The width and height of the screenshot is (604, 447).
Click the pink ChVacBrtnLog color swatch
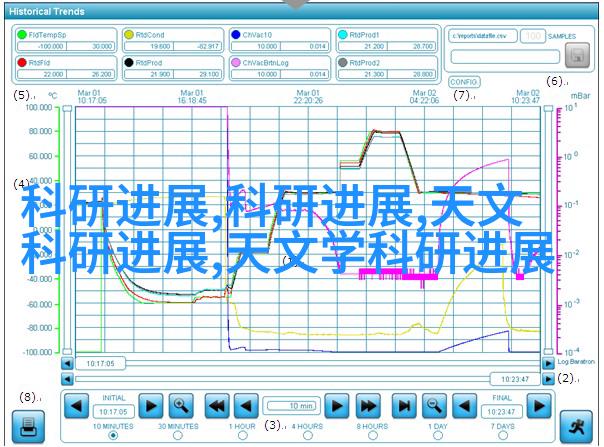click(236, 62)
